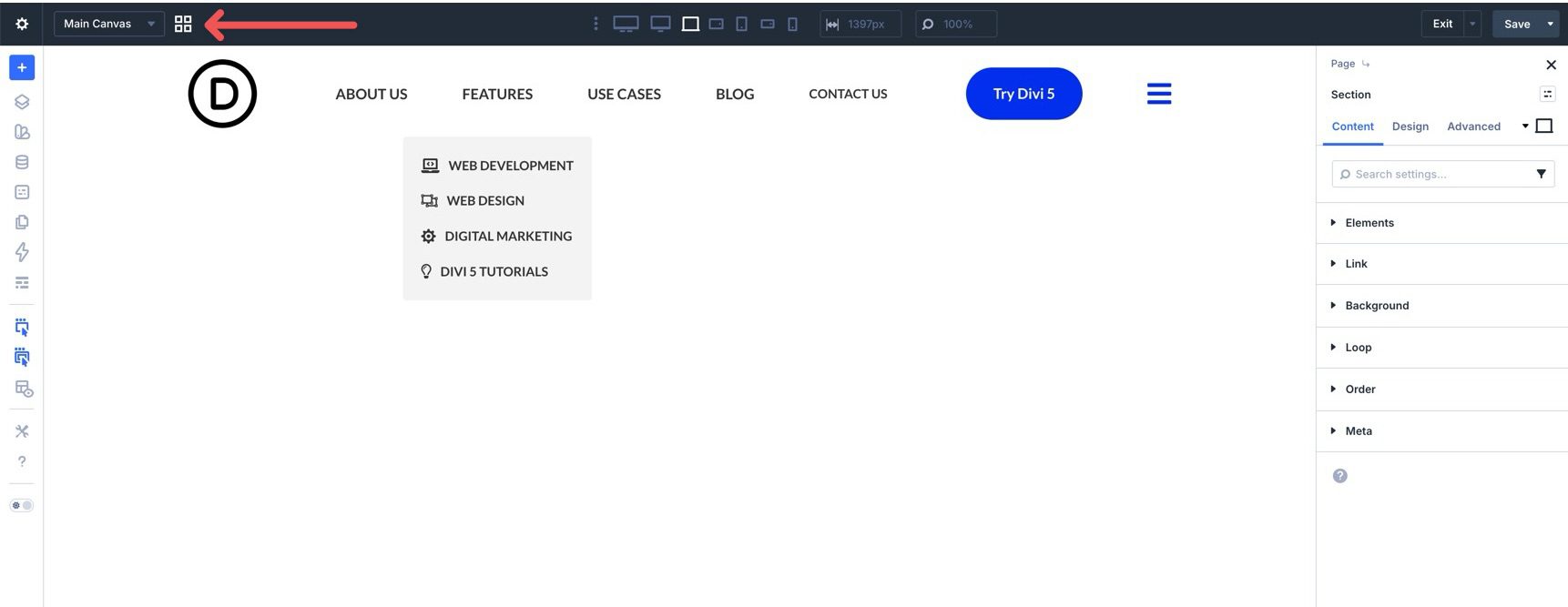Select the active desktop breakpoint

coord(691,24)
